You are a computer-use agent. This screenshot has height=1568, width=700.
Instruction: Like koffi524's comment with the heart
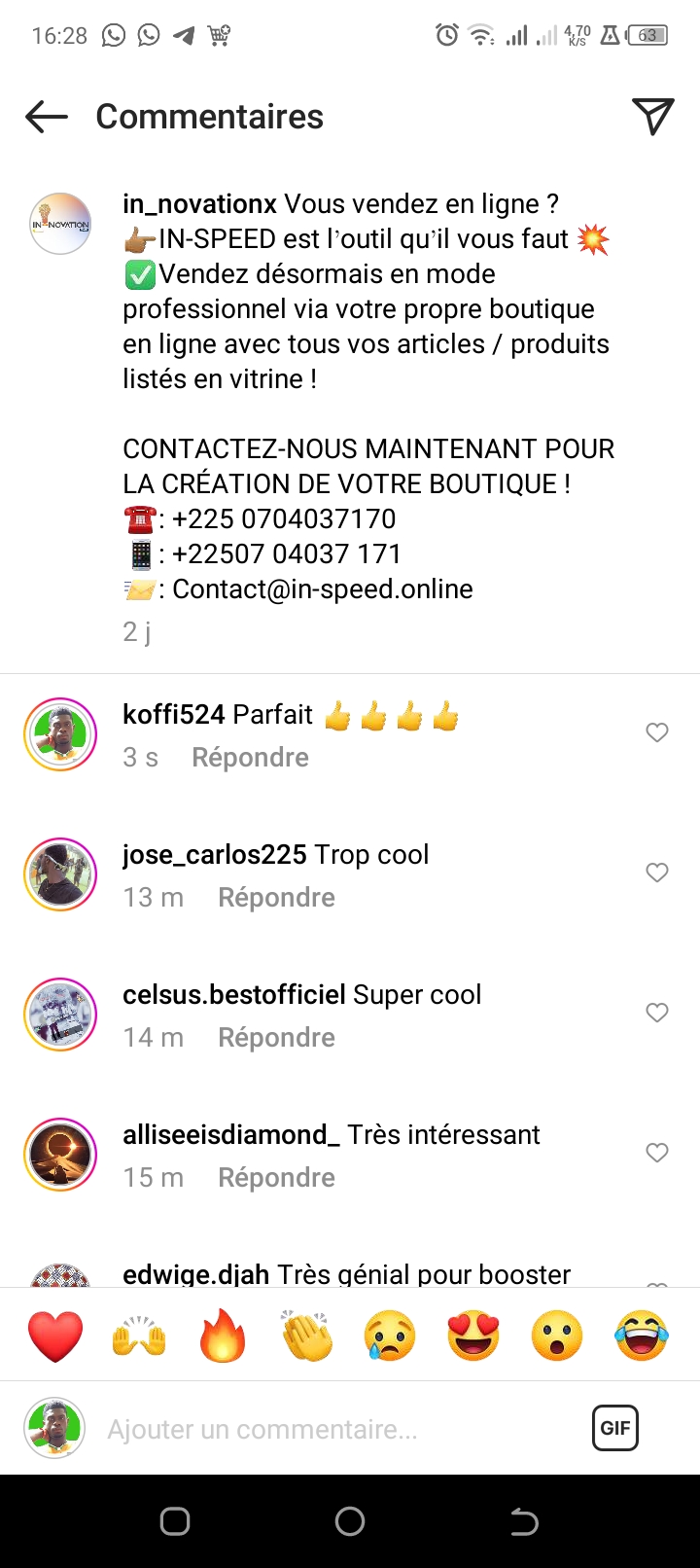(657, 732)
